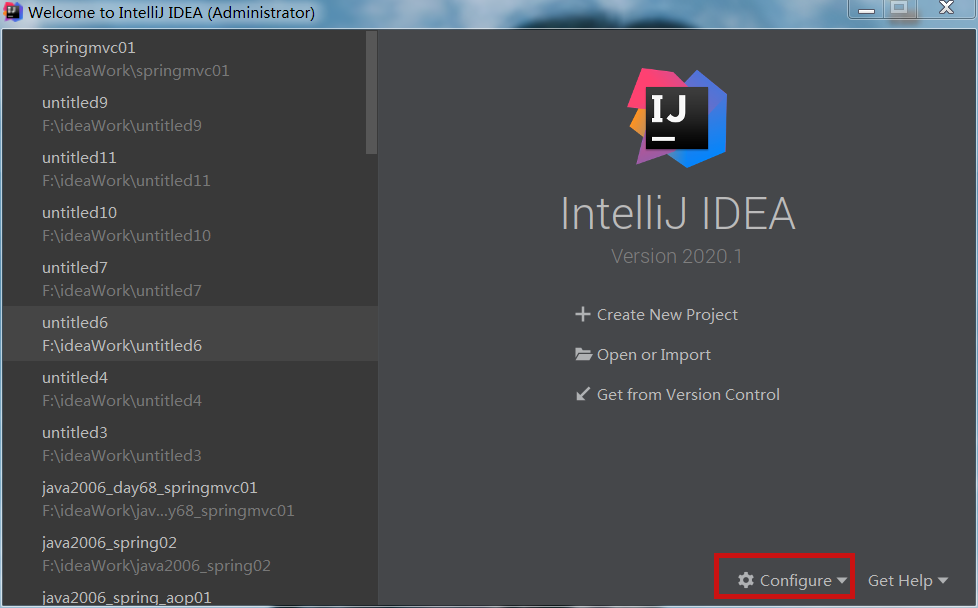Open the highlighted project untitled6
This screenshot has width=978, height=608.
coord(190,333)
